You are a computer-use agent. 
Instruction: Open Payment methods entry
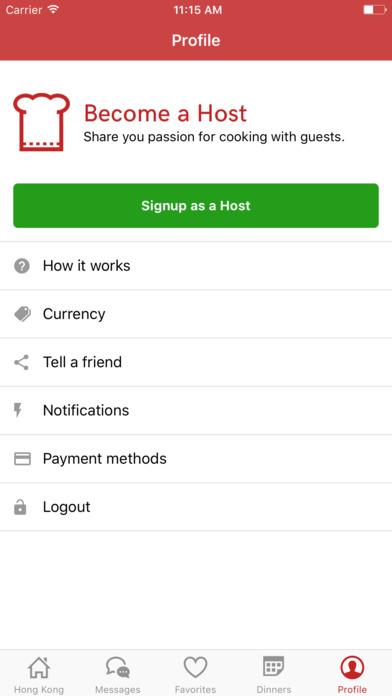pos(196,459)
